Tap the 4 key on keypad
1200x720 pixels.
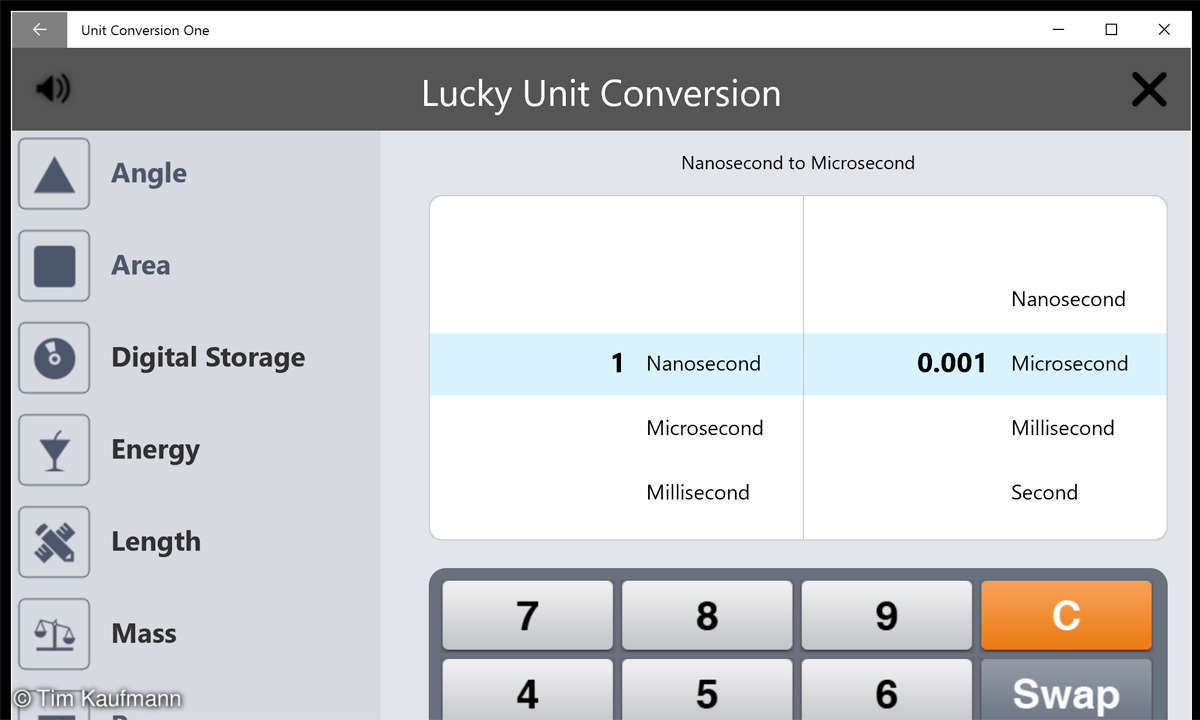(528, 690)
